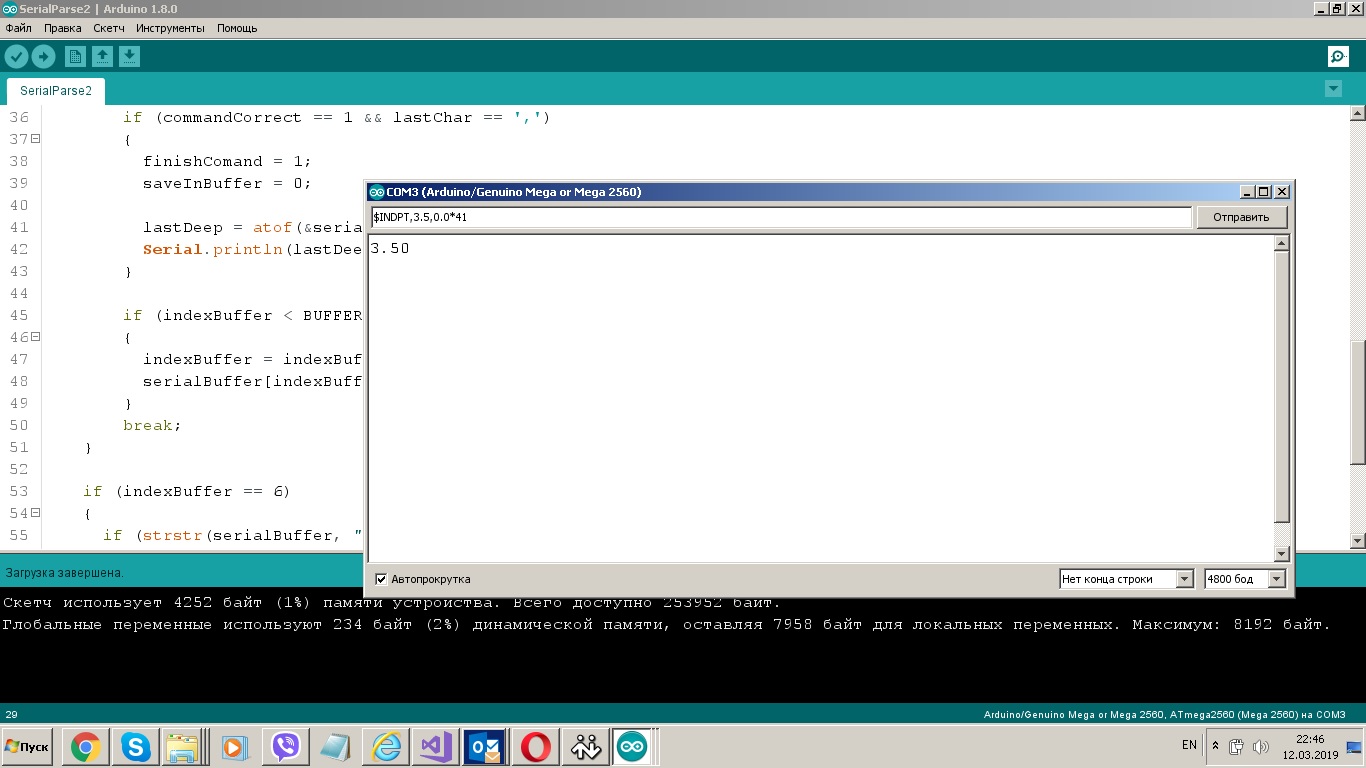Click the Upload sketch arrow icon
Screen dimensions: 1366x768
pos(43,57)
